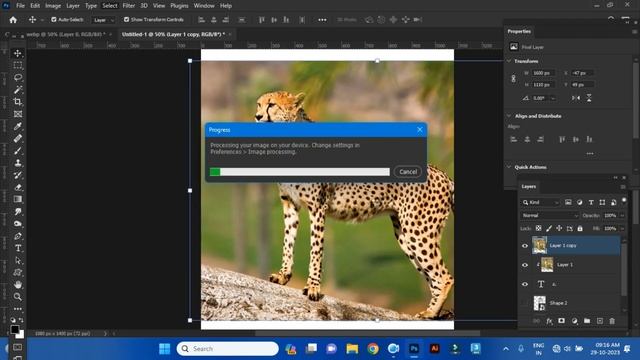The height and width of the screenshot is (360, 640).
Task: Open options bar more options ellipsis
Action: [x=322, y=20]
